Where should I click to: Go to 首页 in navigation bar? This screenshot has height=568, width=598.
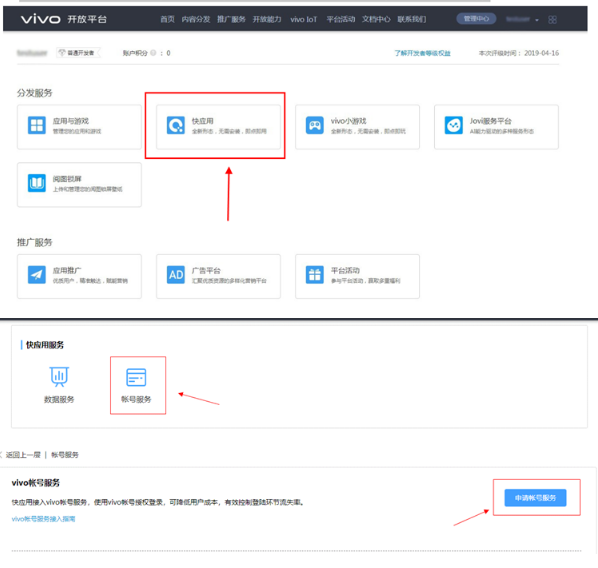click(167, 19)
